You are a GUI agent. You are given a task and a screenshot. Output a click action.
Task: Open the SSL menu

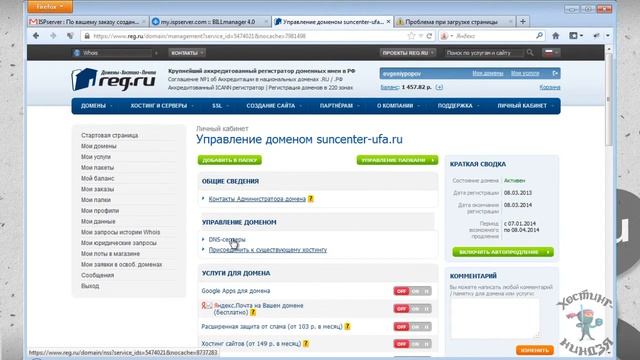pos(220,106)
